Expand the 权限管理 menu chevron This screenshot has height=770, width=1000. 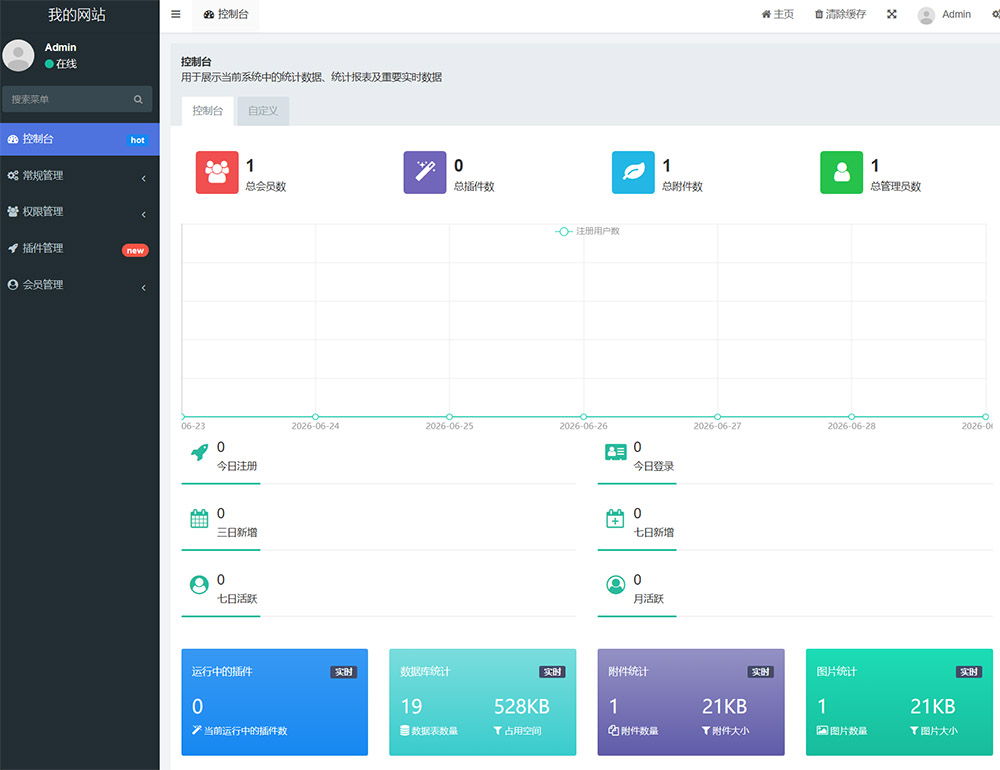pyautogui.click(x=143, y=214)
